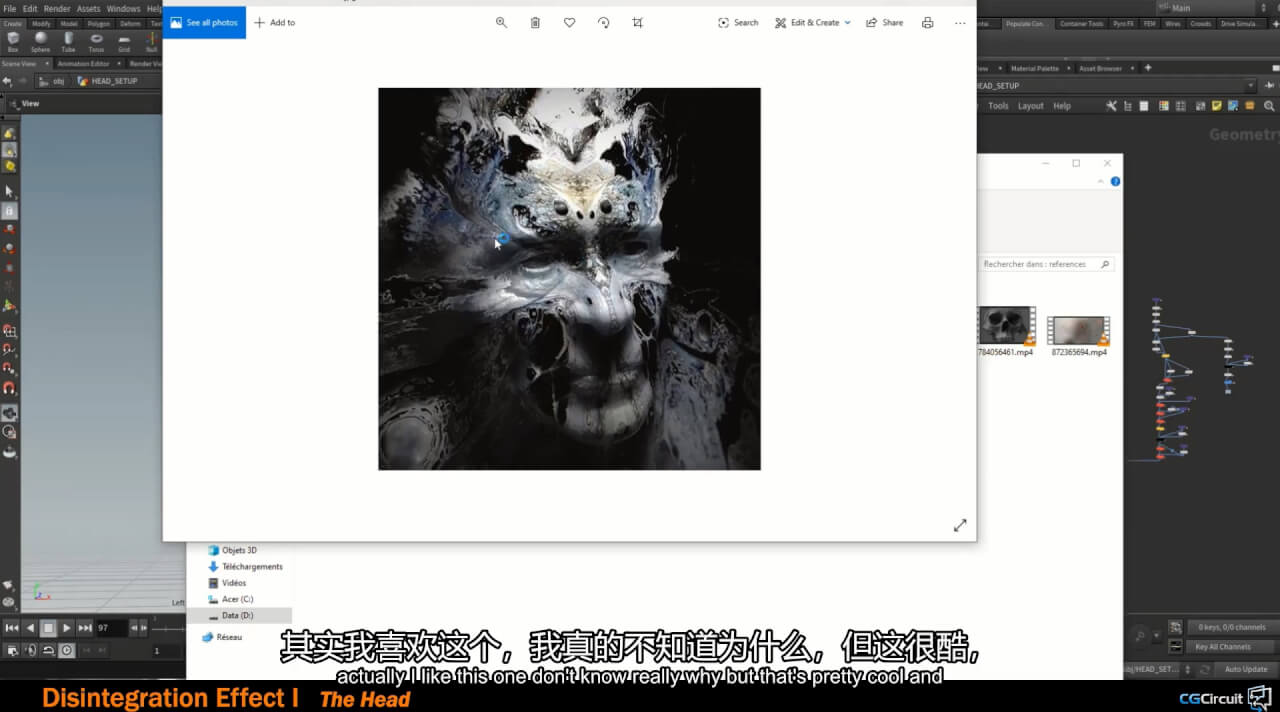Jump to first frame in playbar
Screen dimensions: 1280x712
click(x=12, y=628)
